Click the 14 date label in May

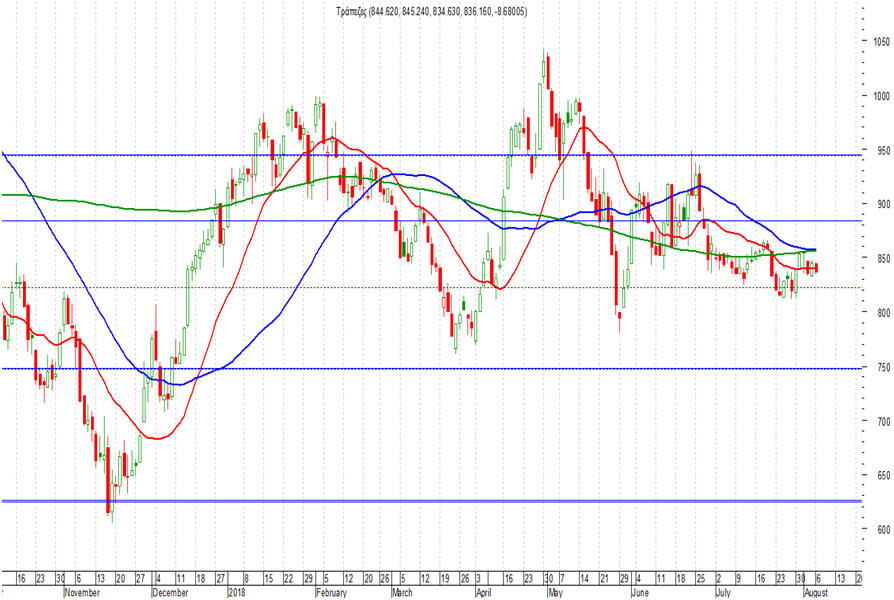(584, 578)
